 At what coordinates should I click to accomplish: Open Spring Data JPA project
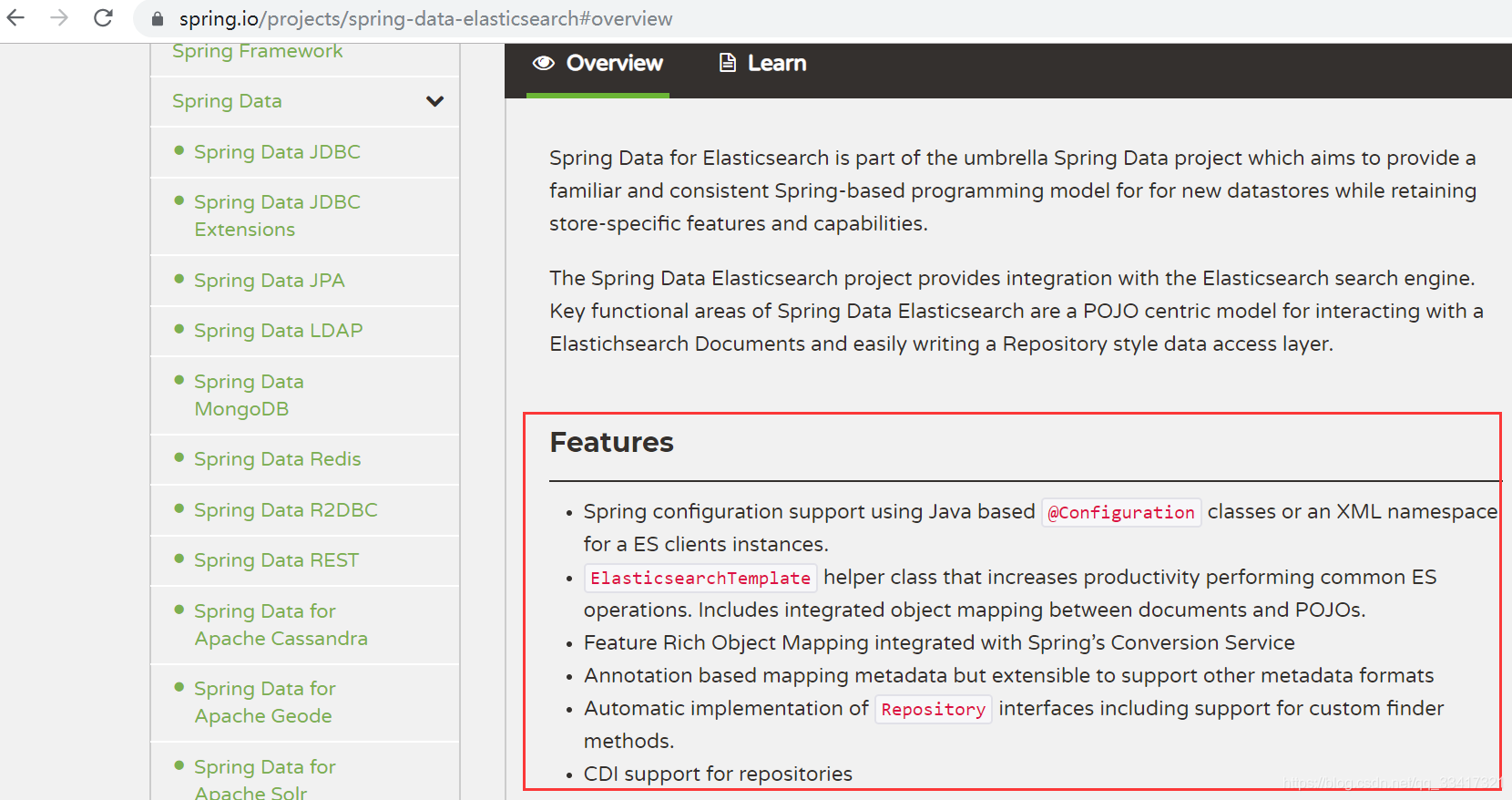(269, 281)
